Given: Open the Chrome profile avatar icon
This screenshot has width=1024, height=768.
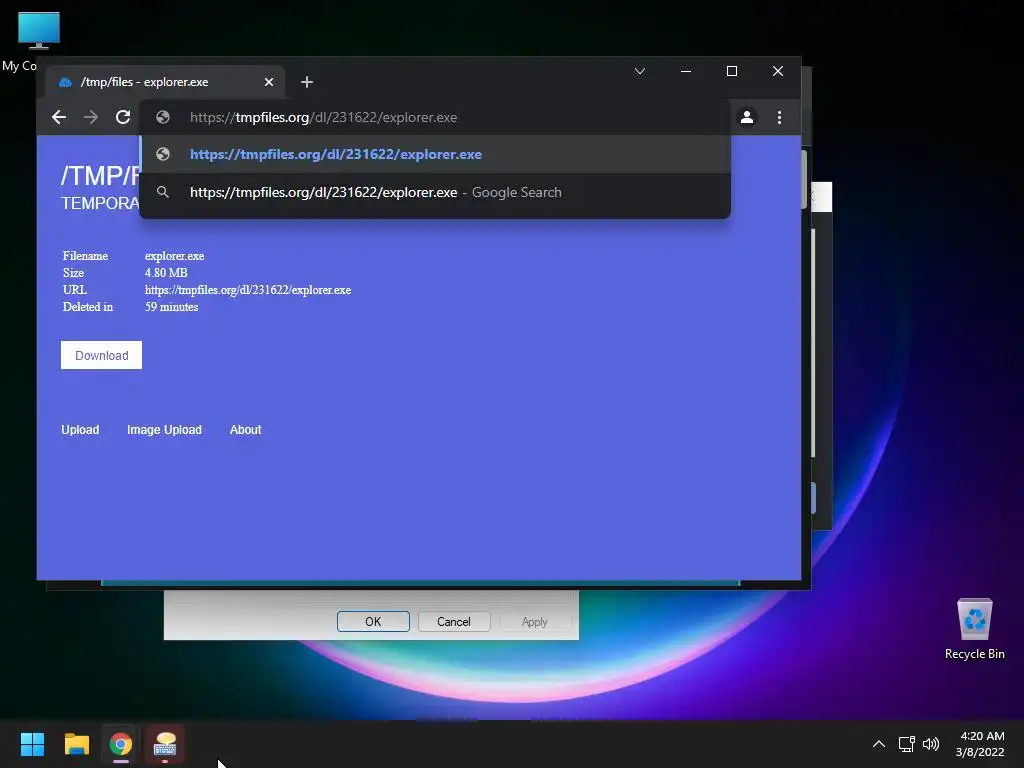Looking at the screenshot, I should pyautogui.click(x=746, y=117).
